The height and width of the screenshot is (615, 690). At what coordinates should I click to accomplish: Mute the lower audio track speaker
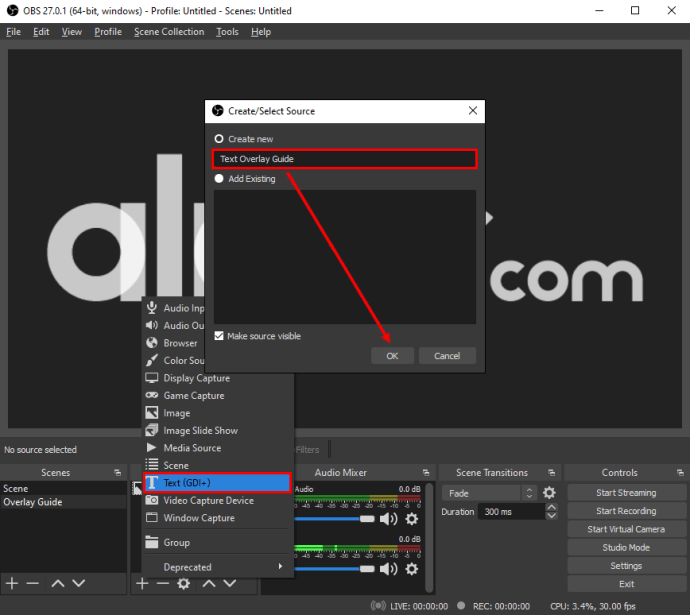click(388, 569)
